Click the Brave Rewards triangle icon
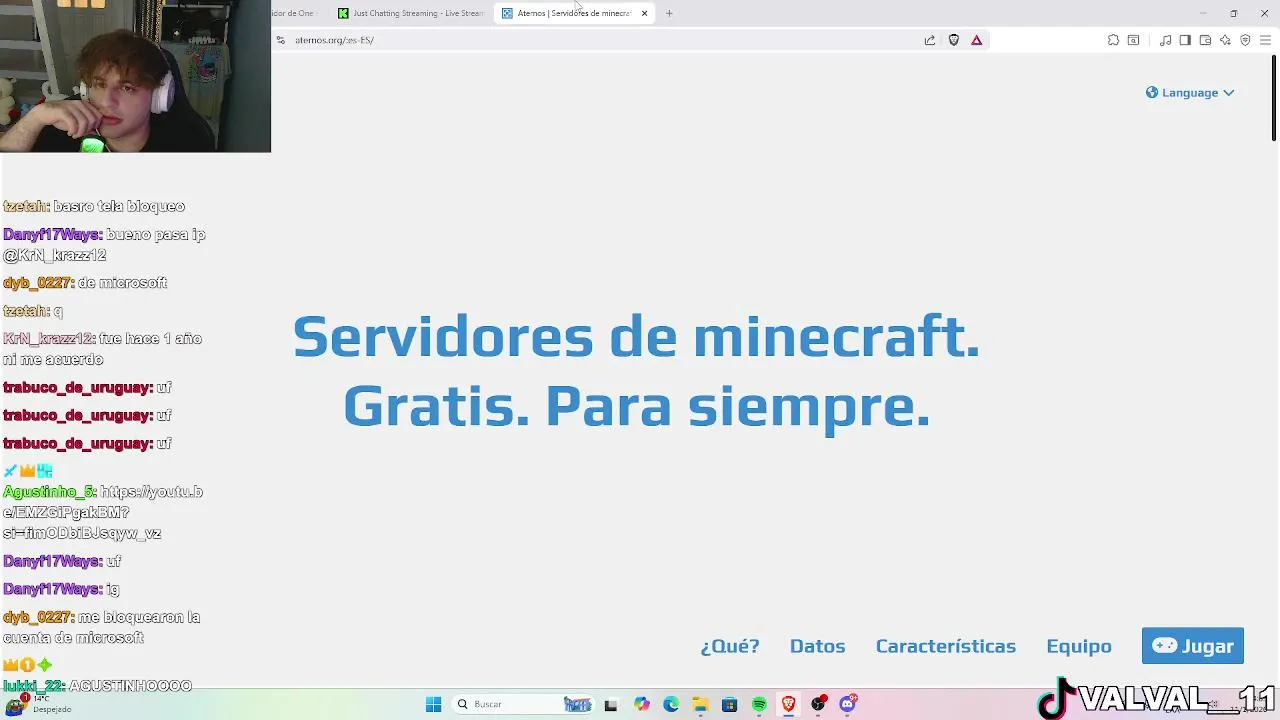This screenshot has width=1280, height=720. [x=977, y=40]
